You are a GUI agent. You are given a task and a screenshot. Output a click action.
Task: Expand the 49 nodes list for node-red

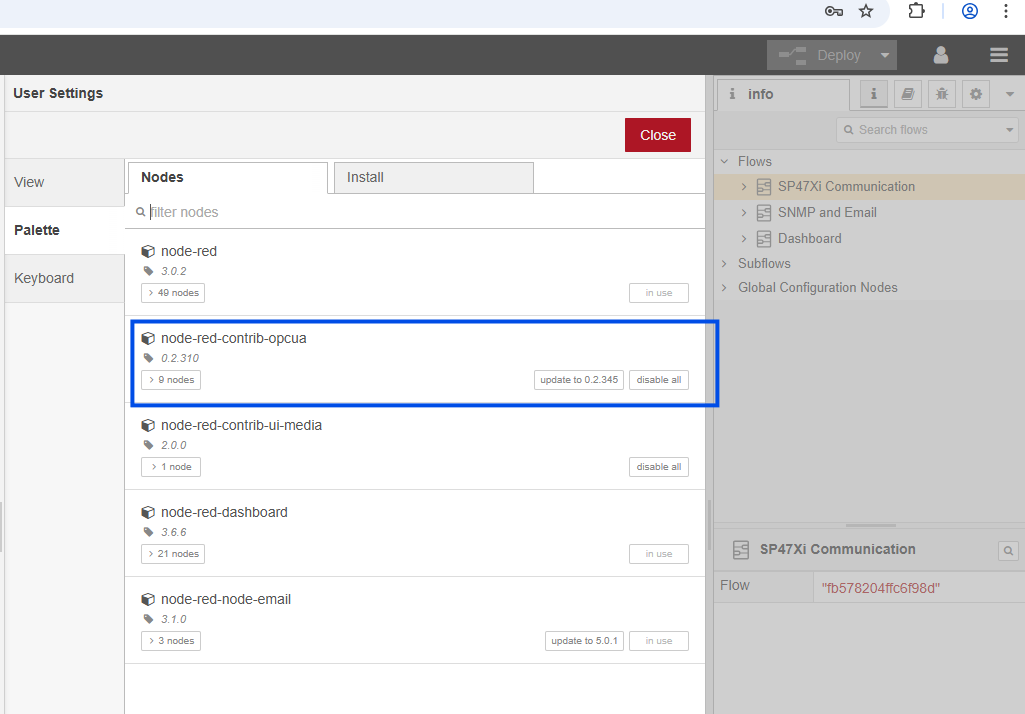(x=173, y=293)
